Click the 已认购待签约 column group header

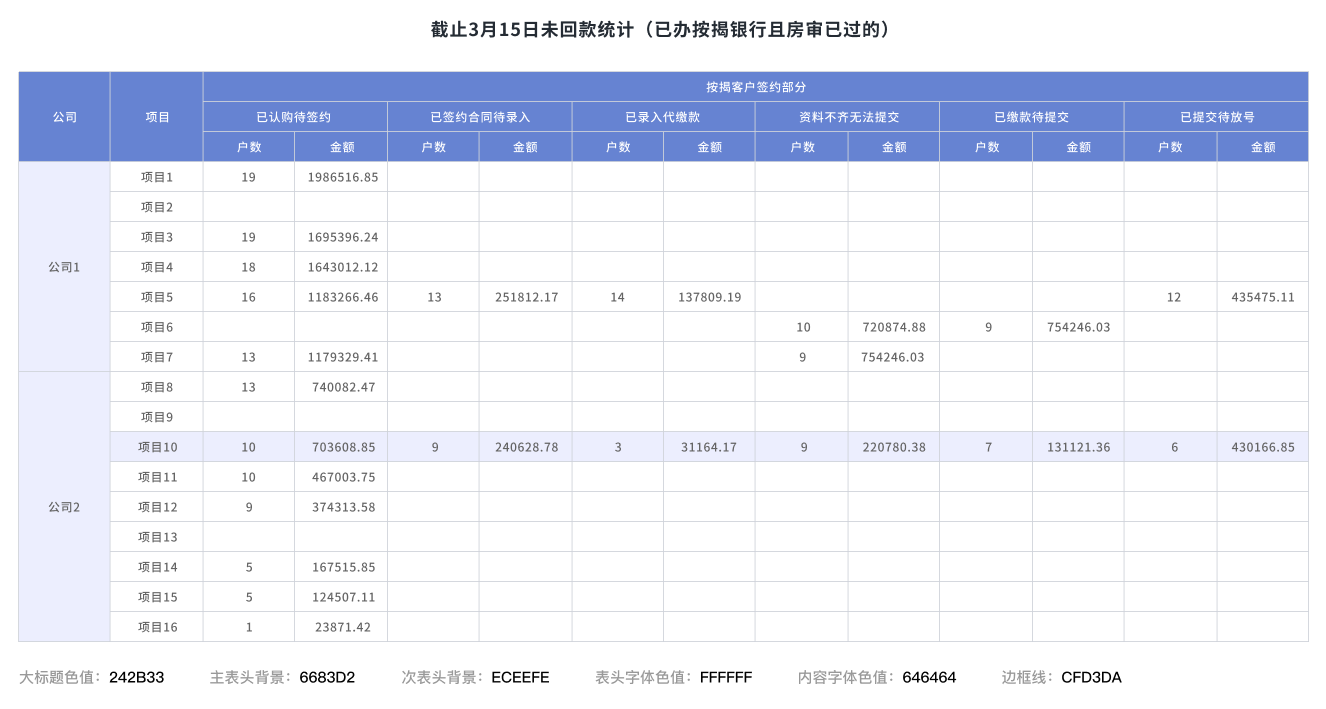tap(295, 117)
